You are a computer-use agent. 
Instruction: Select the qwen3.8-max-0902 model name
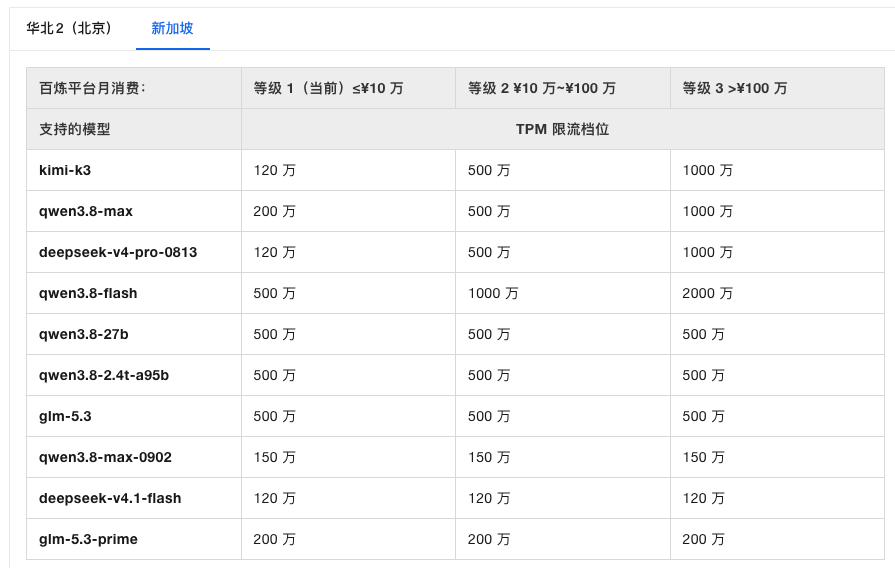105,457
